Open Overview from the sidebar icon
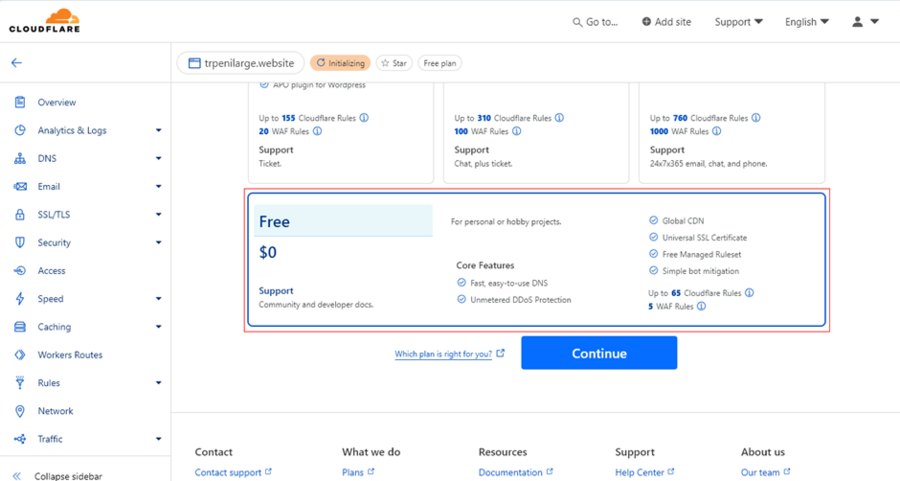The image size is (900, 481). click(20, 102)
